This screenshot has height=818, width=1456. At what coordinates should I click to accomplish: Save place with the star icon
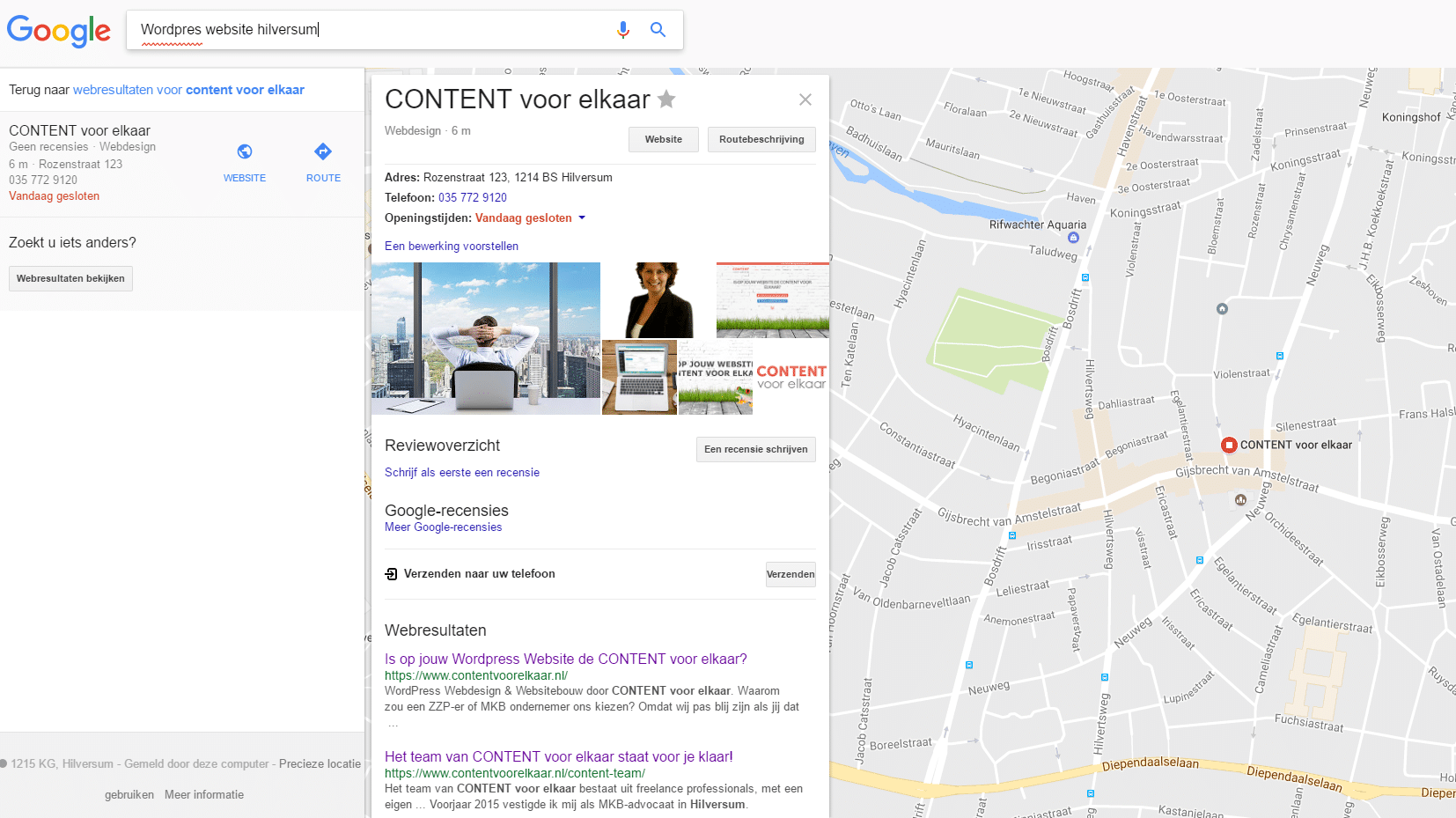point(666,99)
